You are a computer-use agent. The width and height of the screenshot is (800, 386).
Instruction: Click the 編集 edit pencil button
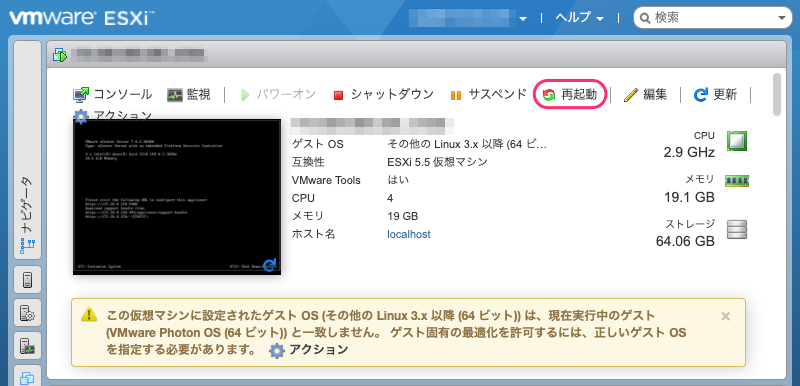tap(645, 94)
